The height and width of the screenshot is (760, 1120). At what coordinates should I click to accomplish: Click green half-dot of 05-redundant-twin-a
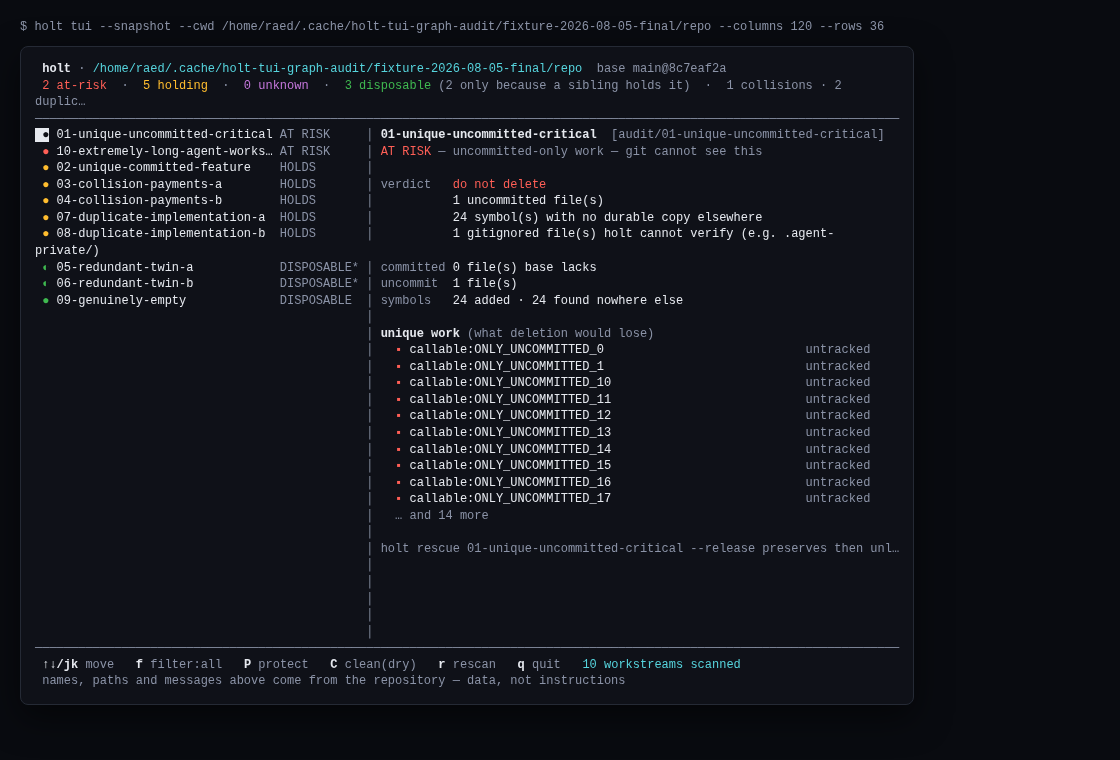[x=45, y=267]
